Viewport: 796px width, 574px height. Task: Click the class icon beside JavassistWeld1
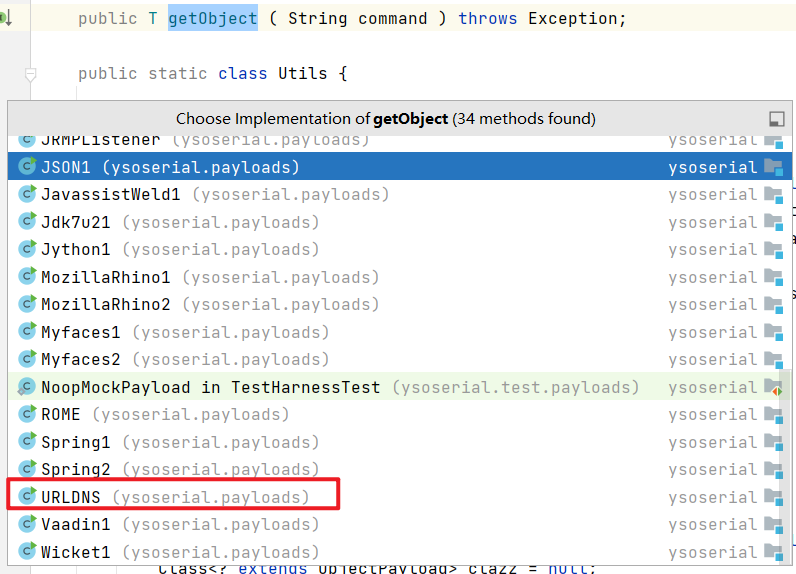27,194
